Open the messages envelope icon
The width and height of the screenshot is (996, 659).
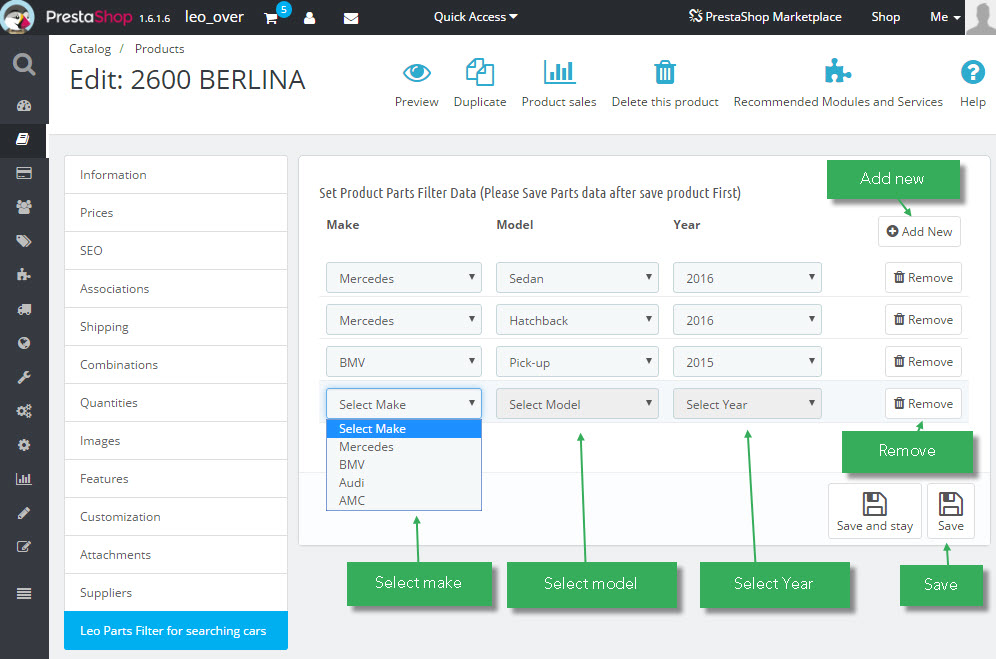tap(351, 18)
